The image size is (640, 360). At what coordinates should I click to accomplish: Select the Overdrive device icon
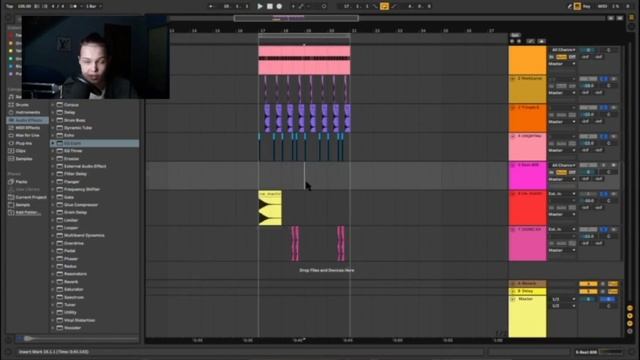point(60,243)
